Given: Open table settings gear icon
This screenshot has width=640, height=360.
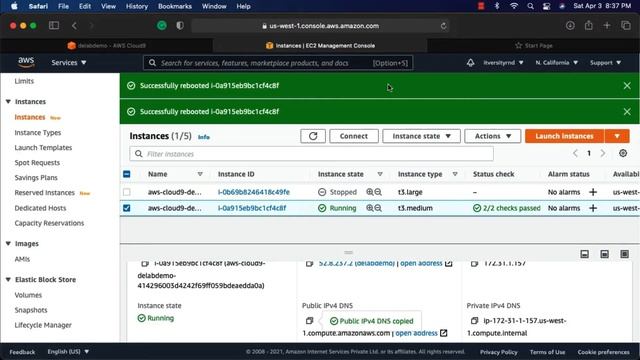Looking at the screenshot, I should click(623, 153).
